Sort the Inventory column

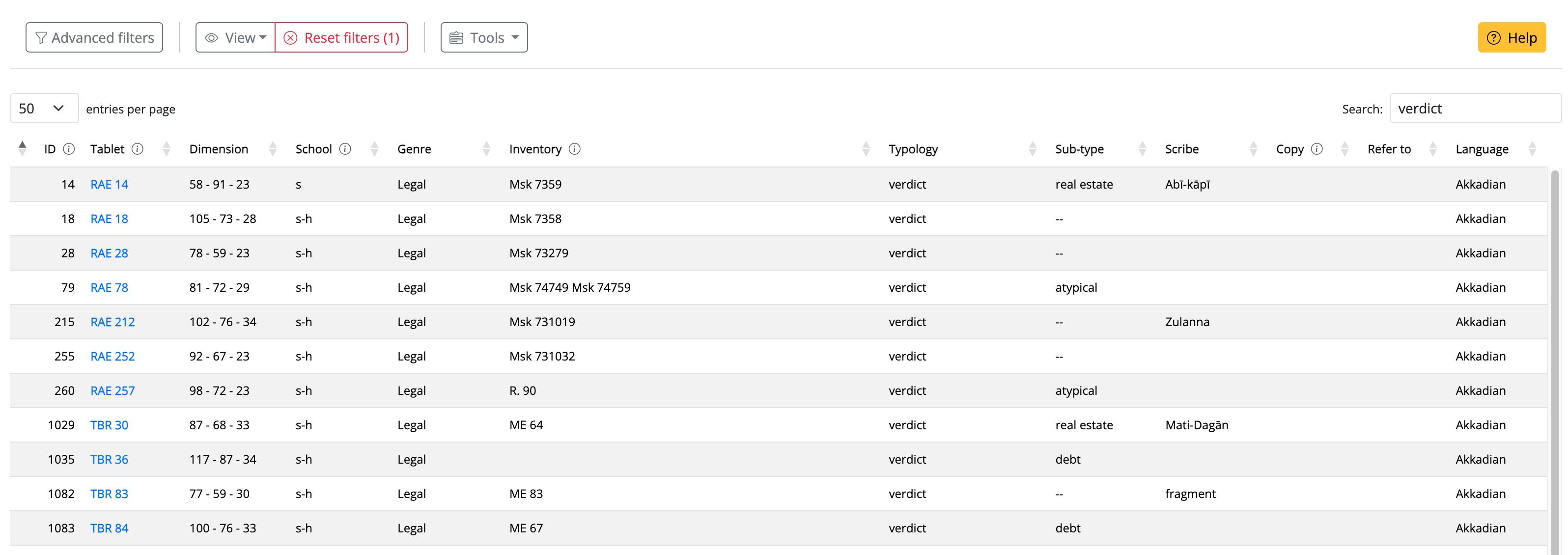coord(866,149)
